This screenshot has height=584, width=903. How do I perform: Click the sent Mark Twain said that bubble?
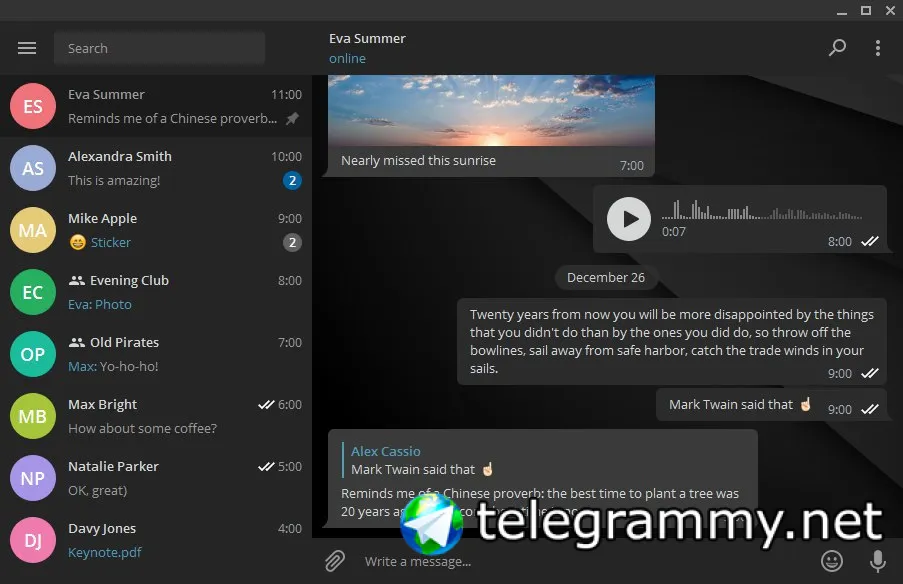click(771, 405)
